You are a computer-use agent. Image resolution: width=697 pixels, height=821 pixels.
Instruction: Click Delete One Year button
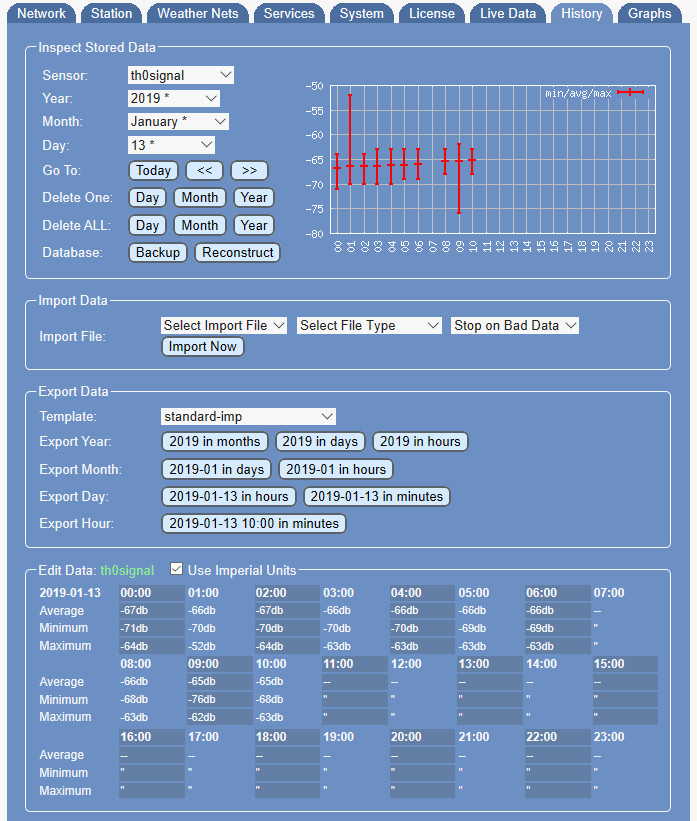254,198
